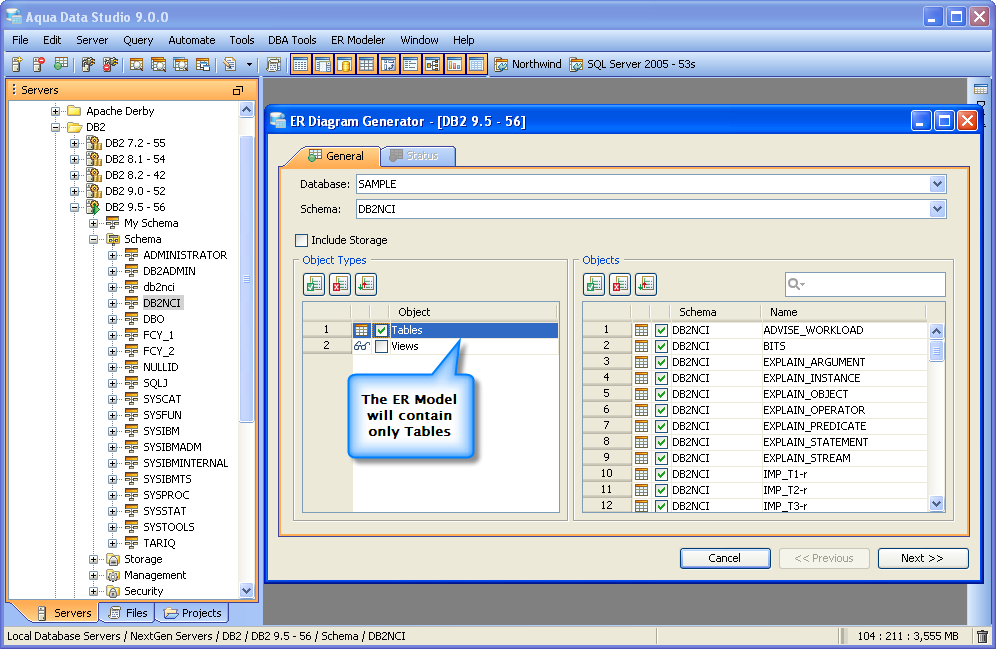Select the SYSIBM schema in the tree
Screen dimensions: 996x649
pyautogui.click(x=161, y=431)
